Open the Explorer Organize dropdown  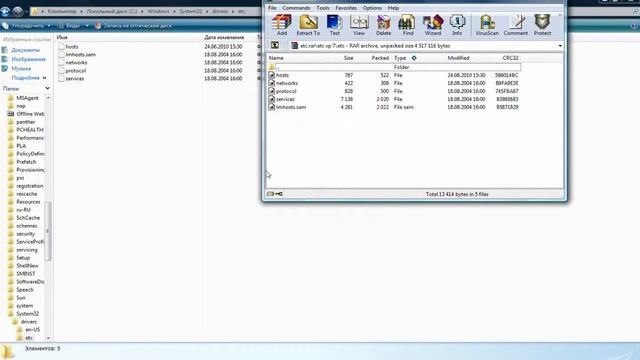pos(27,26)
